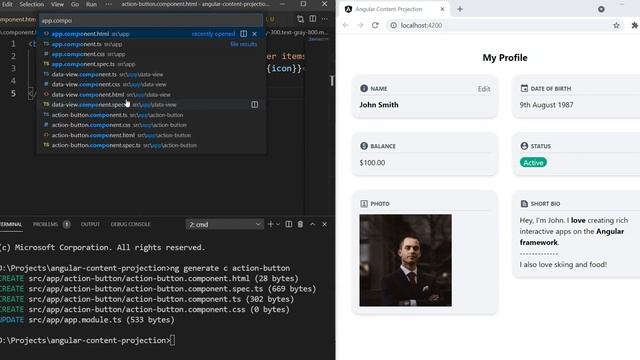Switch to the Terminal panel tab

tap(11, 224)
